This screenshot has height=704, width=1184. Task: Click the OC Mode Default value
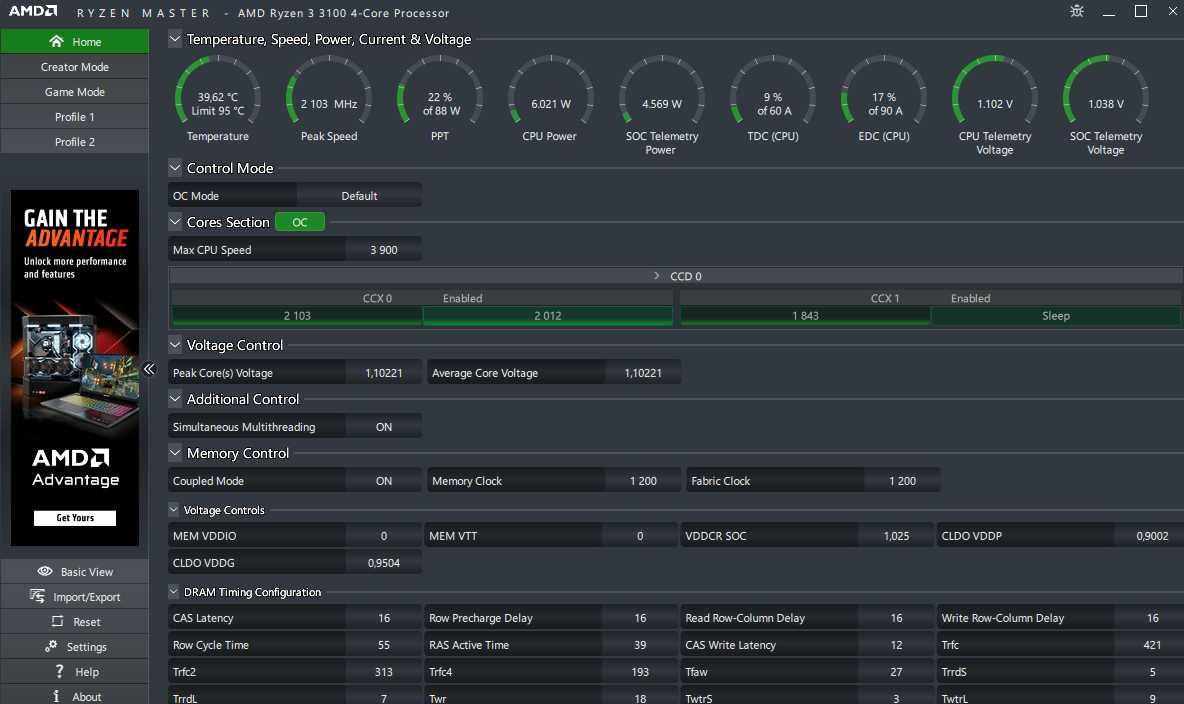[x=359, y=196]
